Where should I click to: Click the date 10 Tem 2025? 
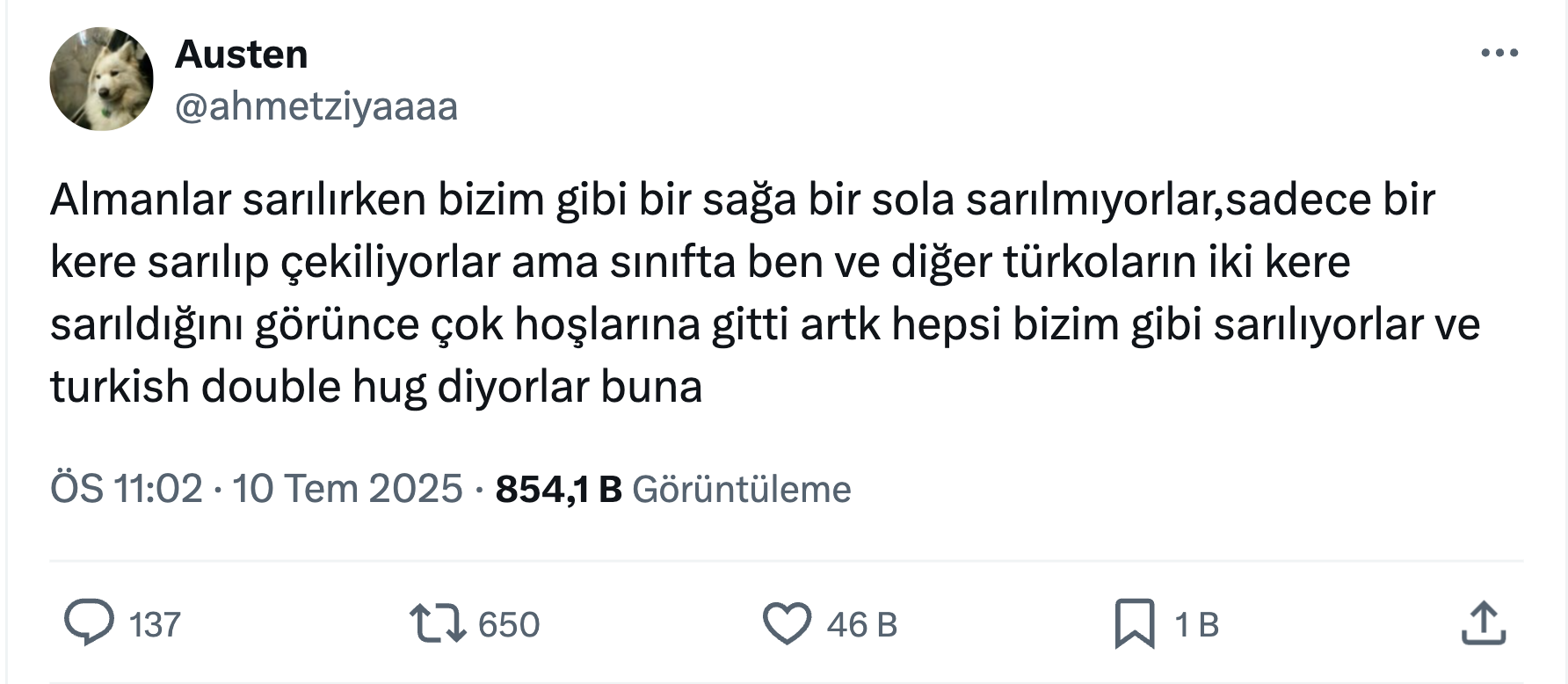[347, 489]
